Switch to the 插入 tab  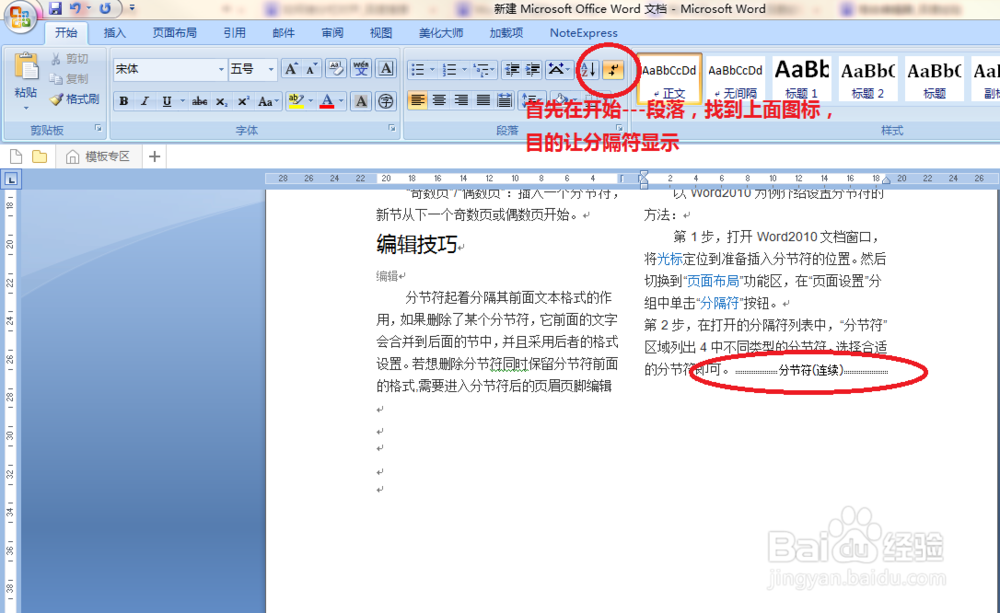point(115,33)
